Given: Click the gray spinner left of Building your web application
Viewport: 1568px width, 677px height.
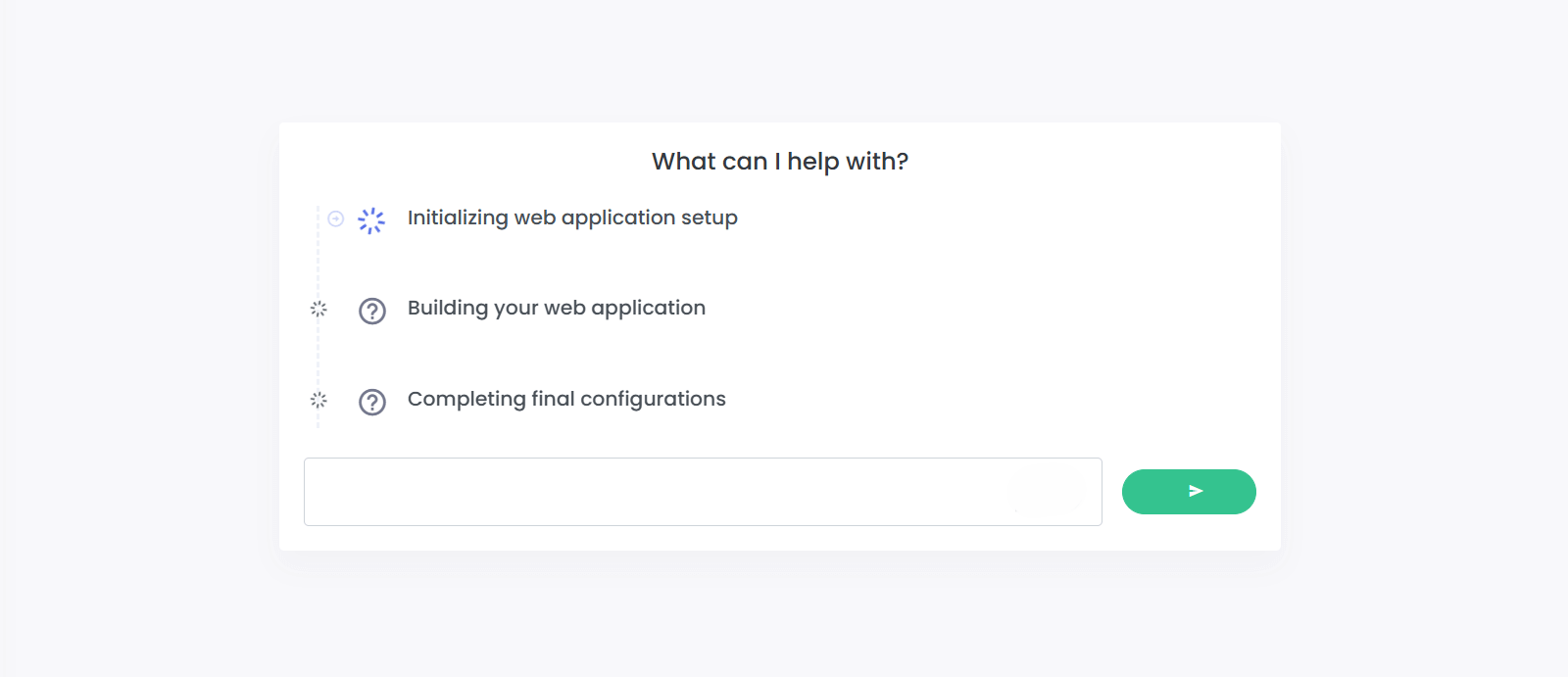Looking at the screenshot, I should tap(318, 309).
